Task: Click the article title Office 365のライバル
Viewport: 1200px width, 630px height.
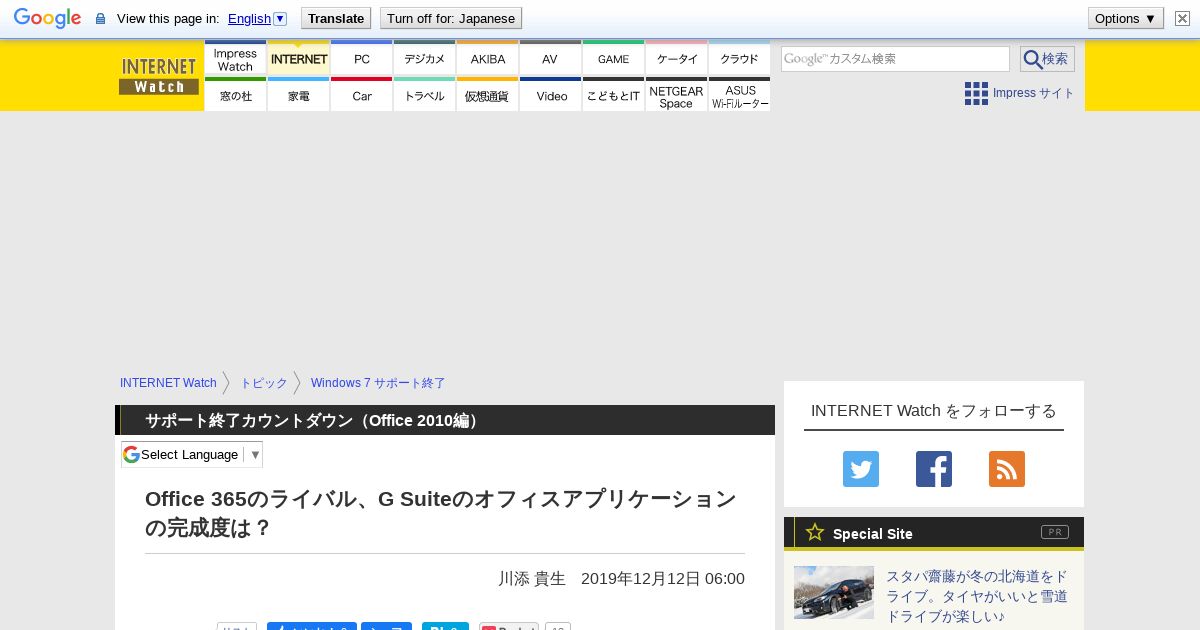Action: [441, 512]
